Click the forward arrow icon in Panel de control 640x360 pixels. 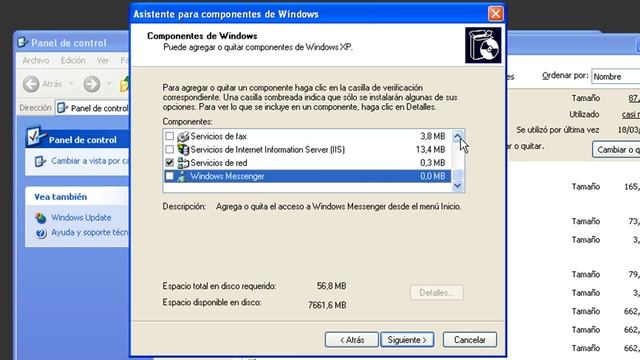91,84
